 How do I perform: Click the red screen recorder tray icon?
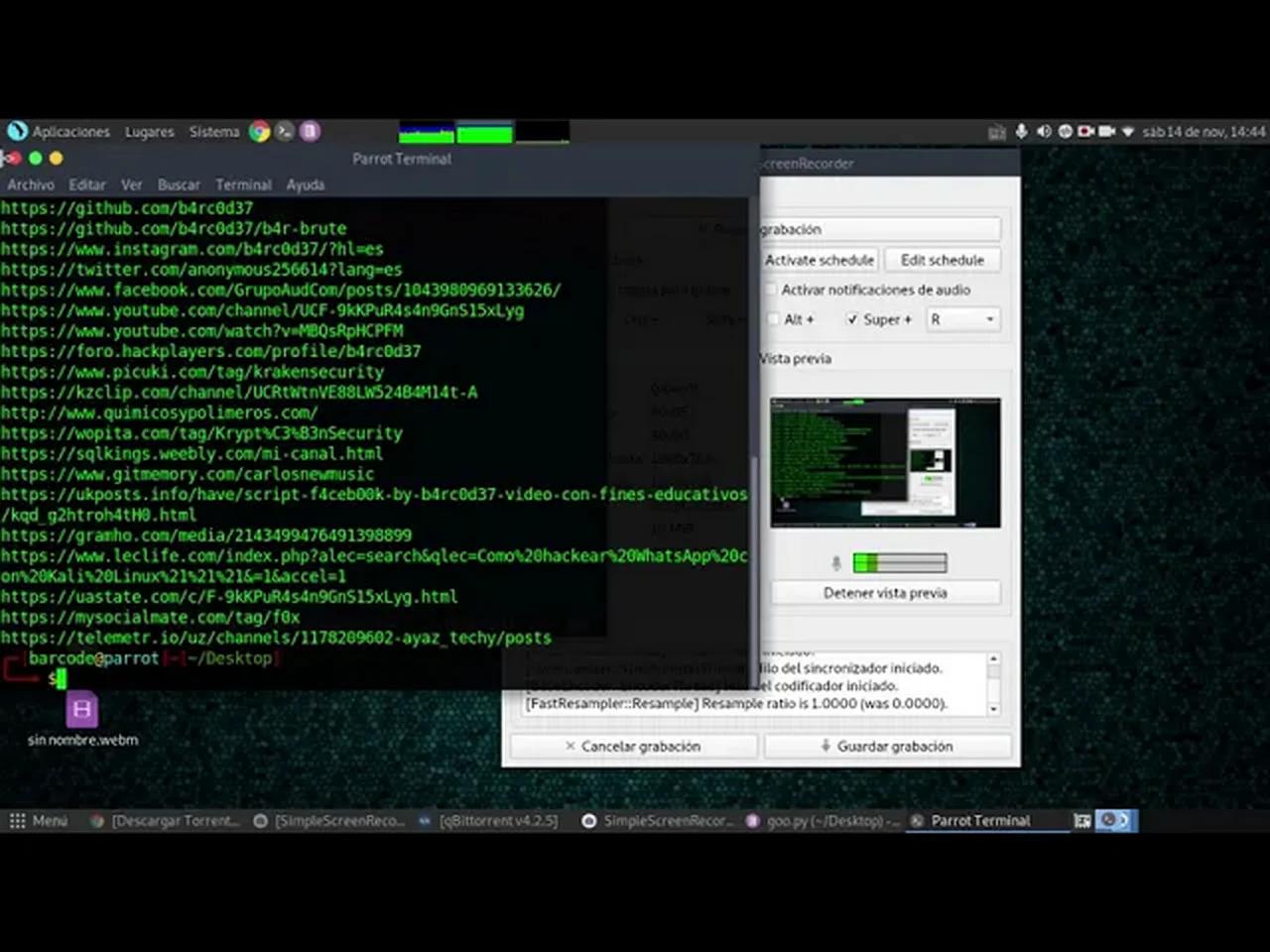[1085, 131]
